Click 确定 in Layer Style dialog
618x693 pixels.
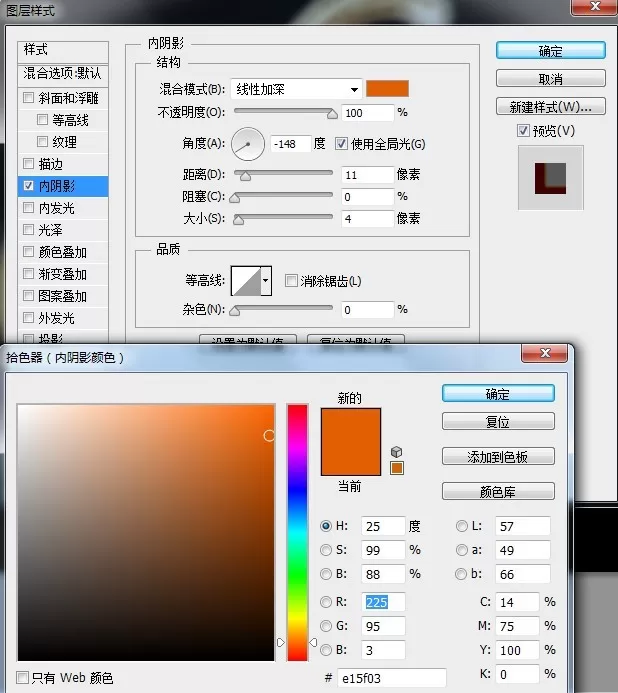tap(550, 51)
